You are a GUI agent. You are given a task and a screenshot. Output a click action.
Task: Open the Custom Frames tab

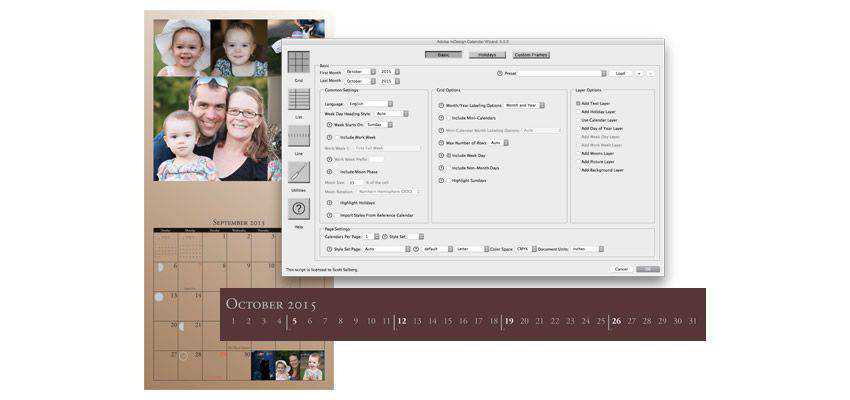click(x=531, y=55)
